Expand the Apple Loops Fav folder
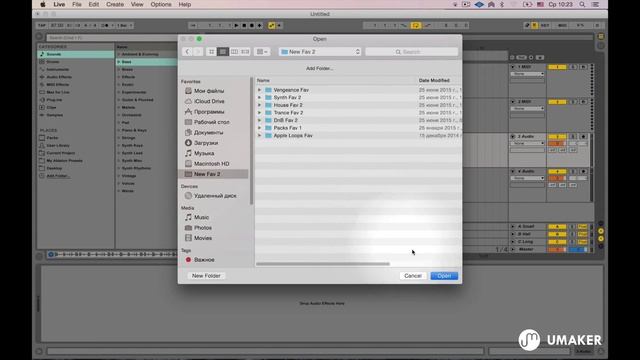The image size is (640, 360). [260, 136]
